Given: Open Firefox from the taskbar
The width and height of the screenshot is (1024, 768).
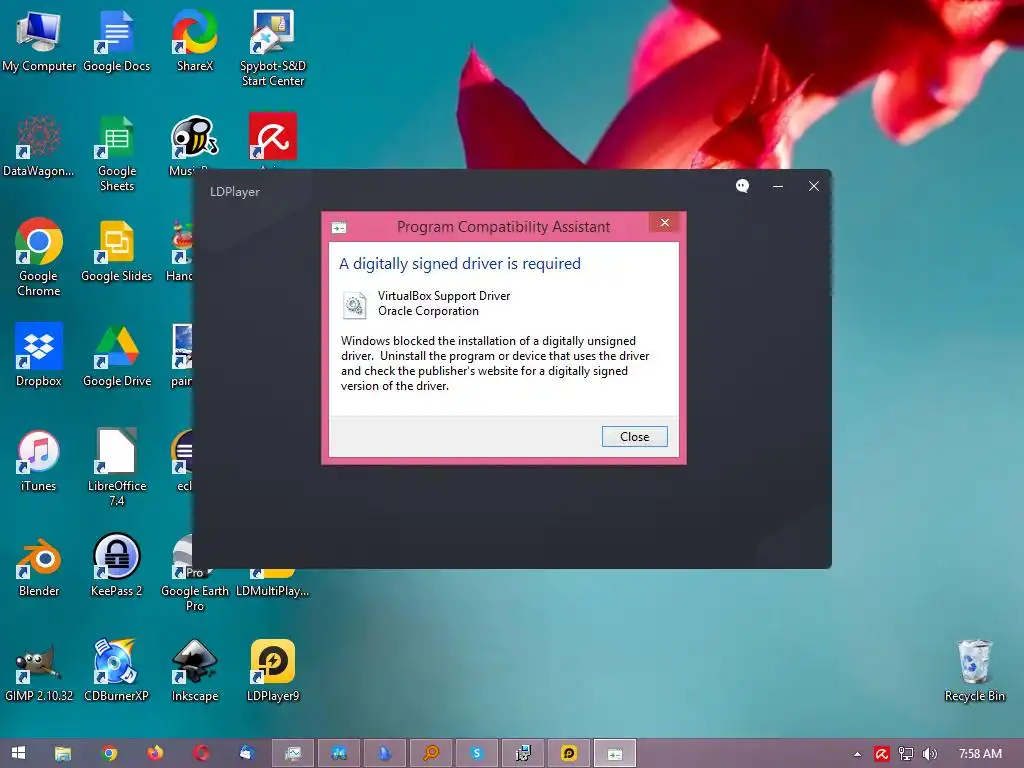Looking at the screenshot, I should point(155,753).
